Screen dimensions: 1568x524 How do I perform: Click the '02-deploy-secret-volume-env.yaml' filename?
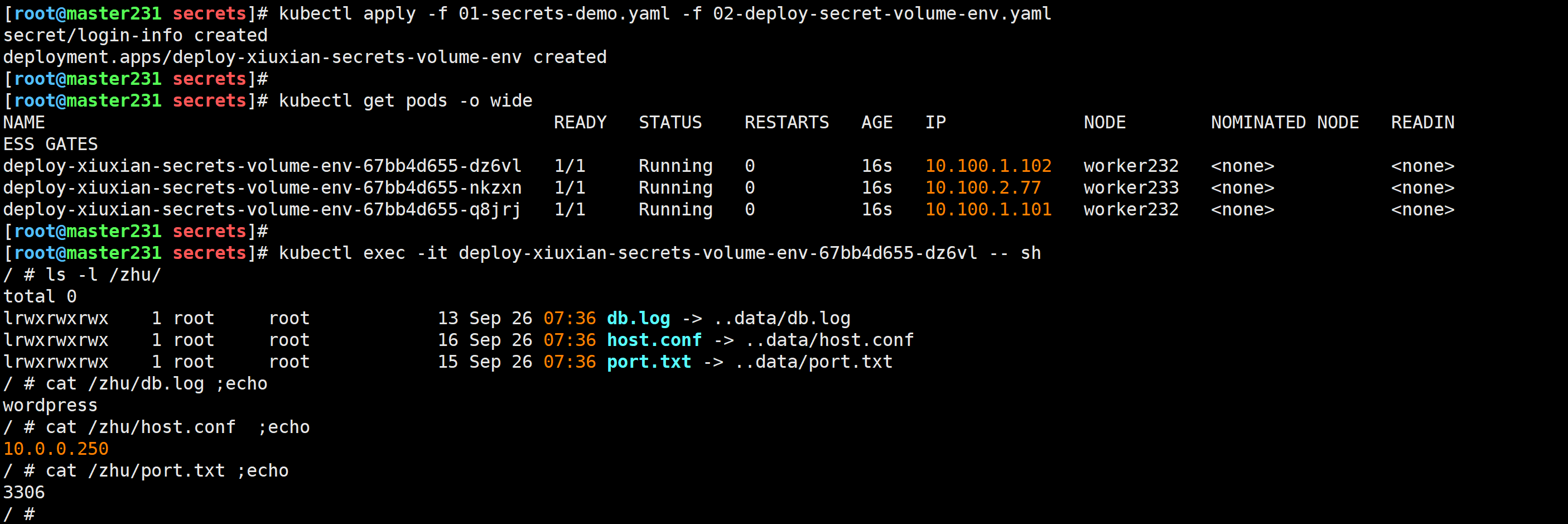click(x=882, y=13)
